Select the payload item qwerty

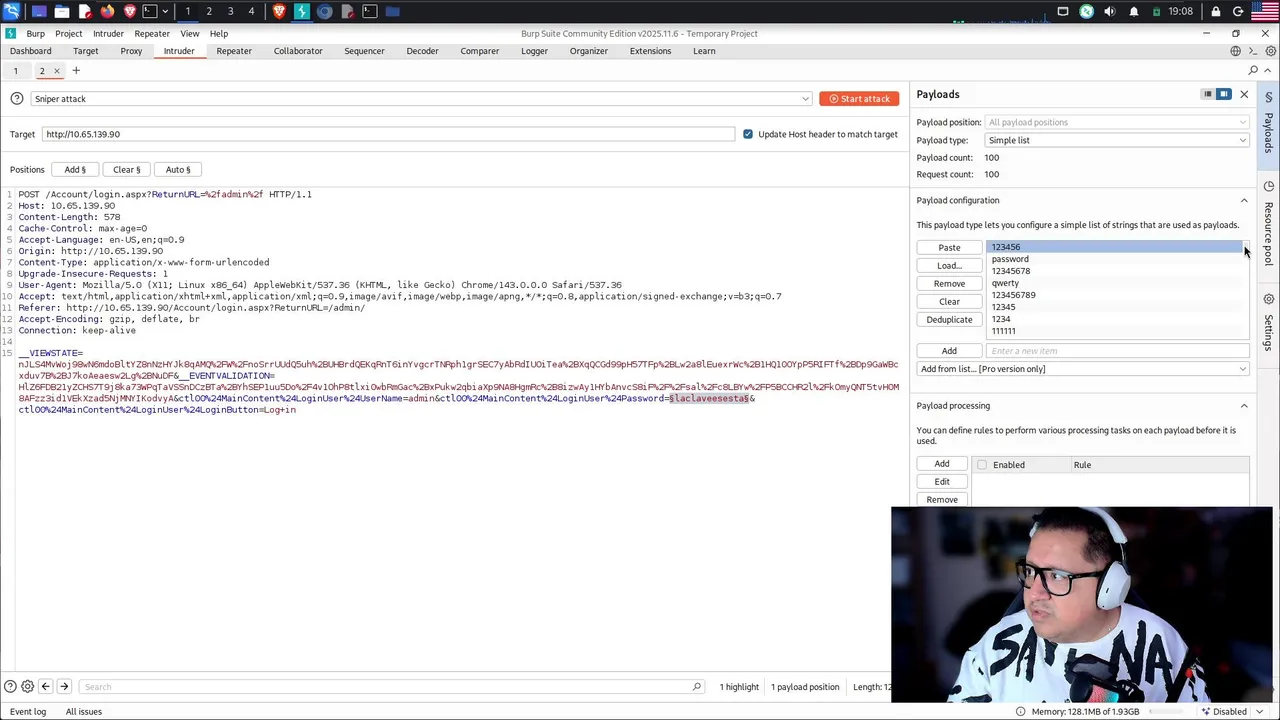1005,283
